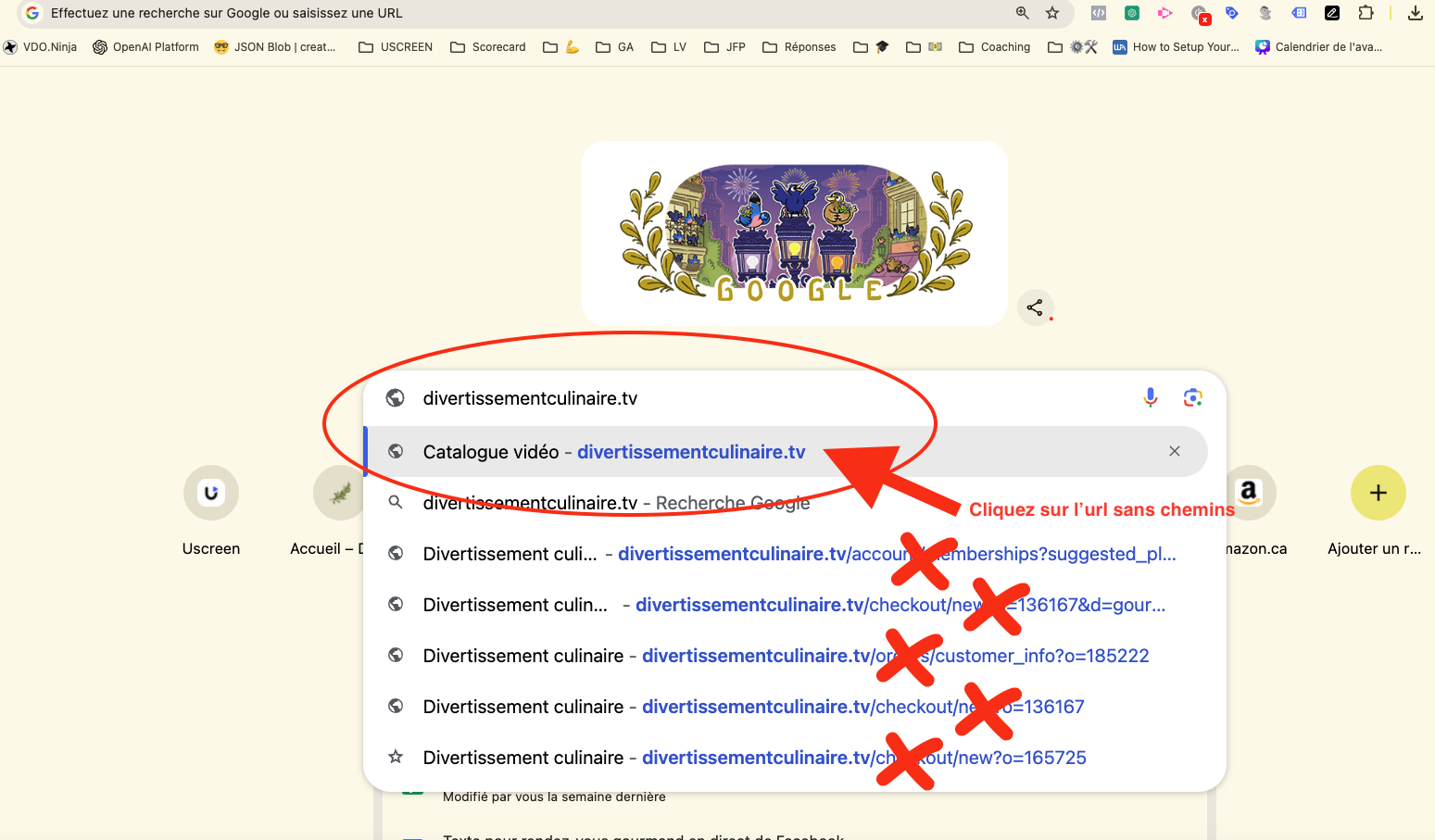This screenshot has width=1435, height=840.
Task: Open the pink camera extension icon
Action: (1165, 13)
